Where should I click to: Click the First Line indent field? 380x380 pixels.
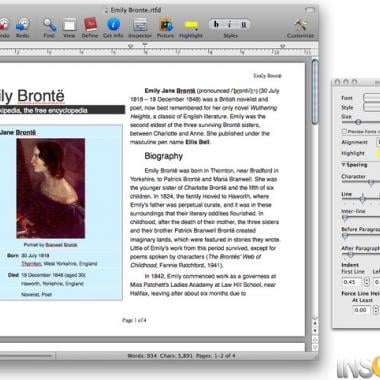[352, 282]
